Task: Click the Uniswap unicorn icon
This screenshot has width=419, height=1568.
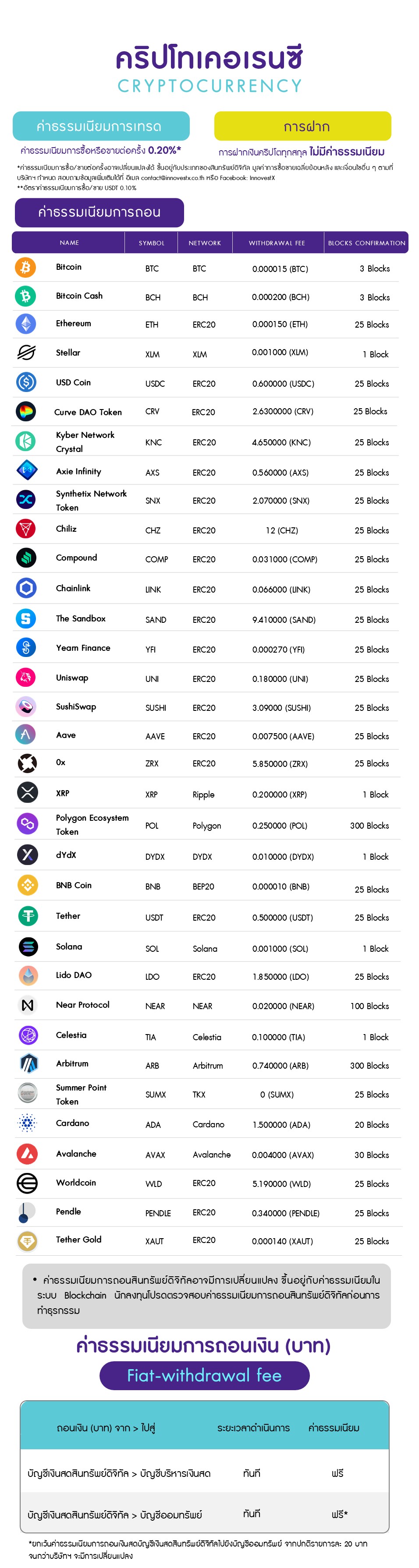Action: point(26,678)
